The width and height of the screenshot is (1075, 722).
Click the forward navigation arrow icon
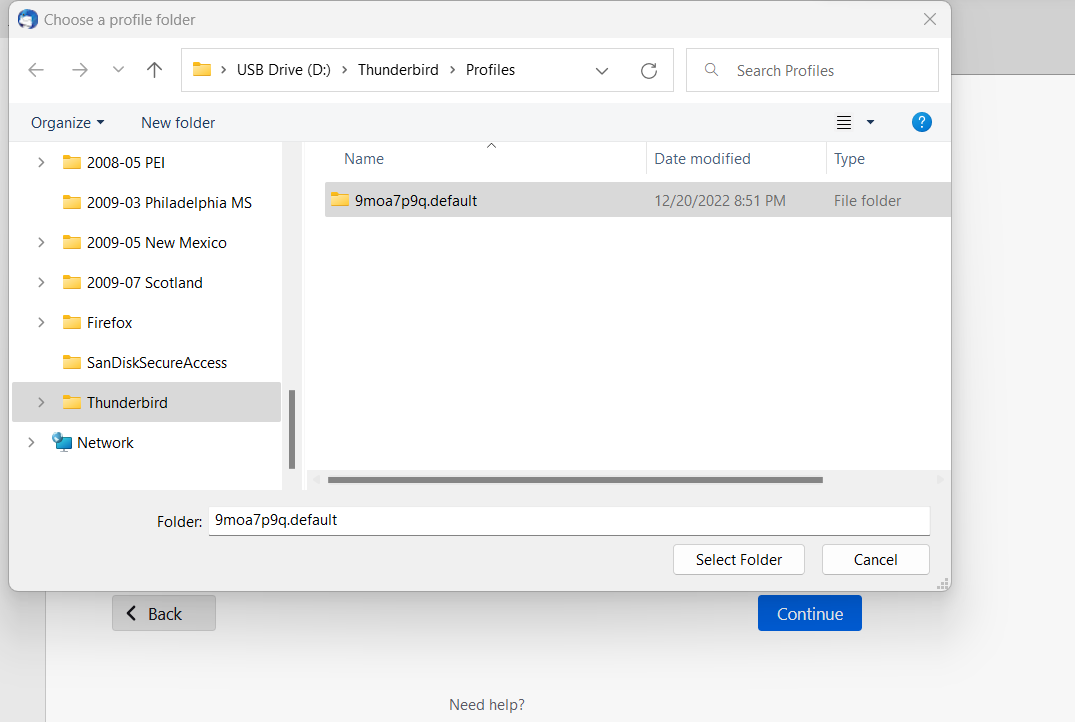click(x=80, y=70)
